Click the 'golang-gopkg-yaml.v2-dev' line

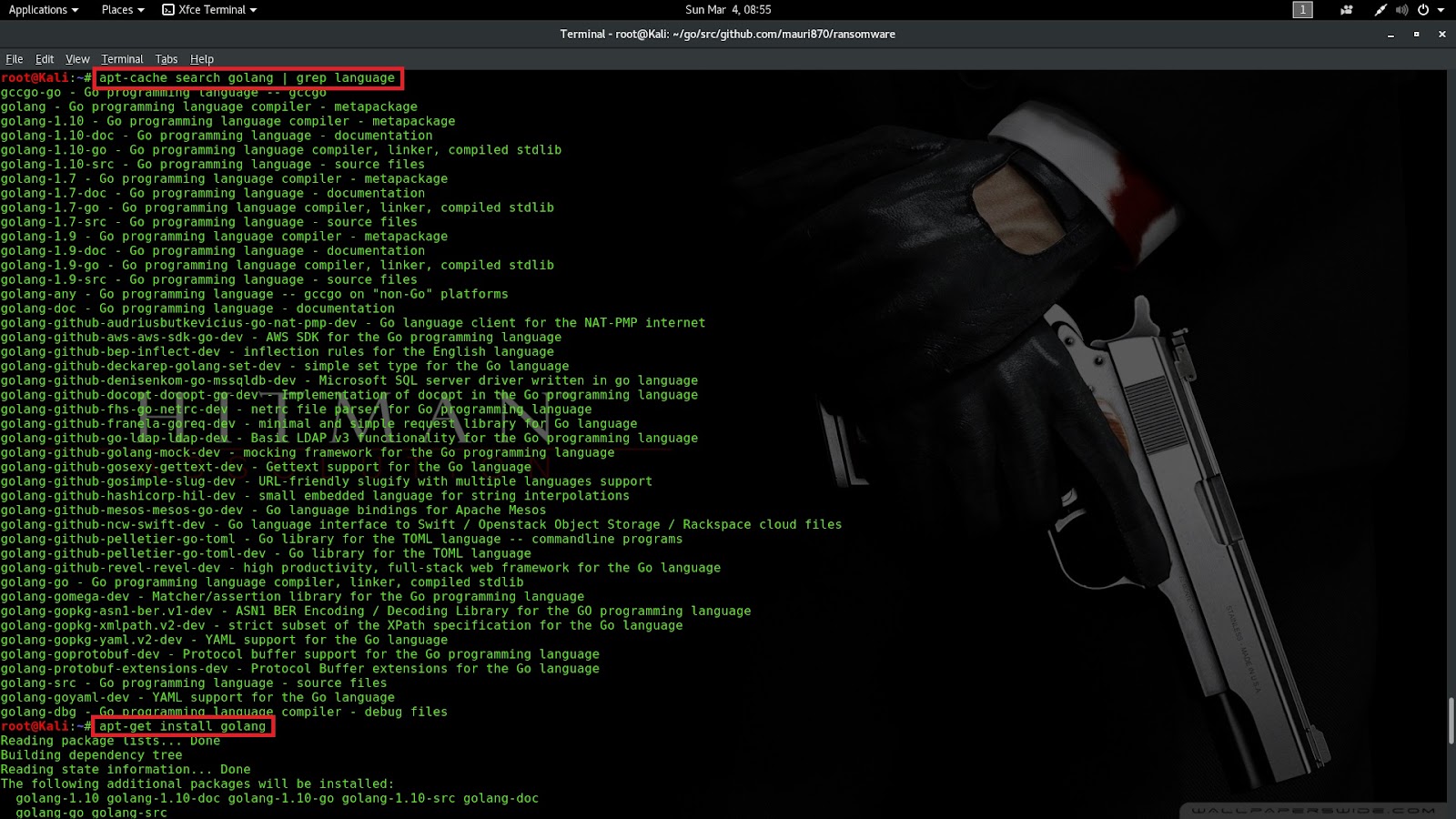point(224,640)
